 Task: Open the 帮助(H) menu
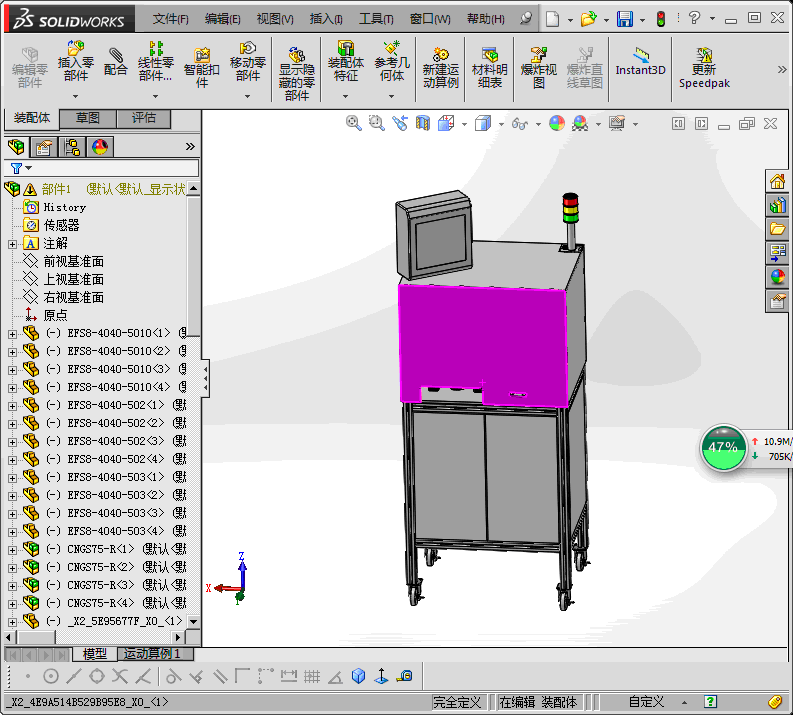coord(486,19)
